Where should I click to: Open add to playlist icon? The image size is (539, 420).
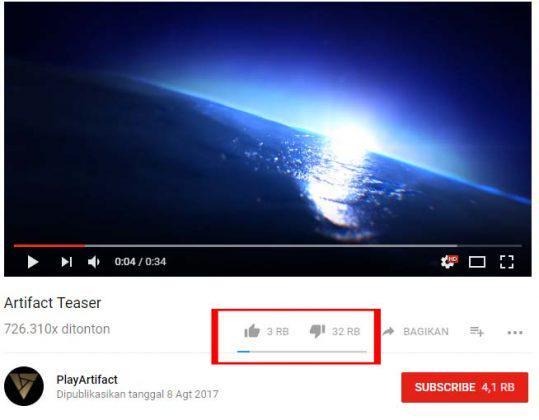tap(477, 332)
